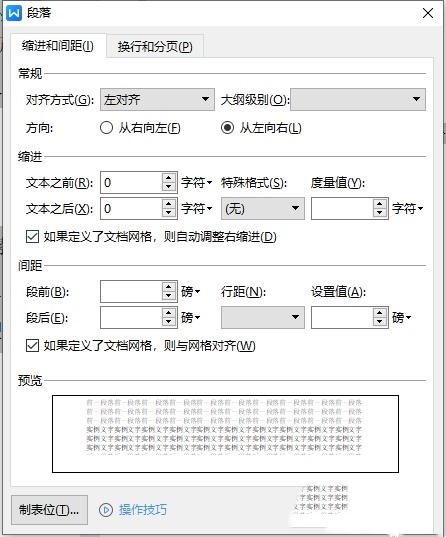Click the play icon beside 操作技巧
446x537 pixels.
106,510
